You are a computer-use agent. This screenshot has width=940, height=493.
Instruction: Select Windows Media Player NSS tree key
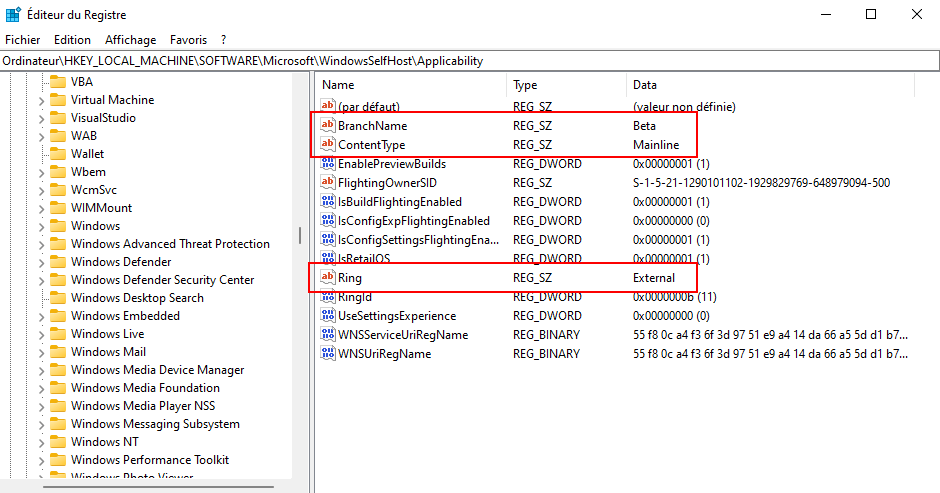tap(143, 405)
